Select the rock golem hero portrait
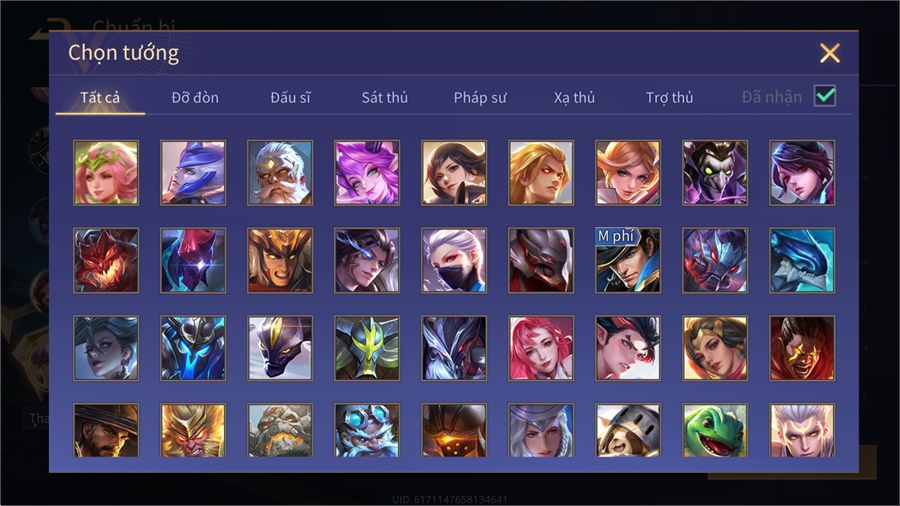This screenshot has width=900, height=506. pos(280,430)
